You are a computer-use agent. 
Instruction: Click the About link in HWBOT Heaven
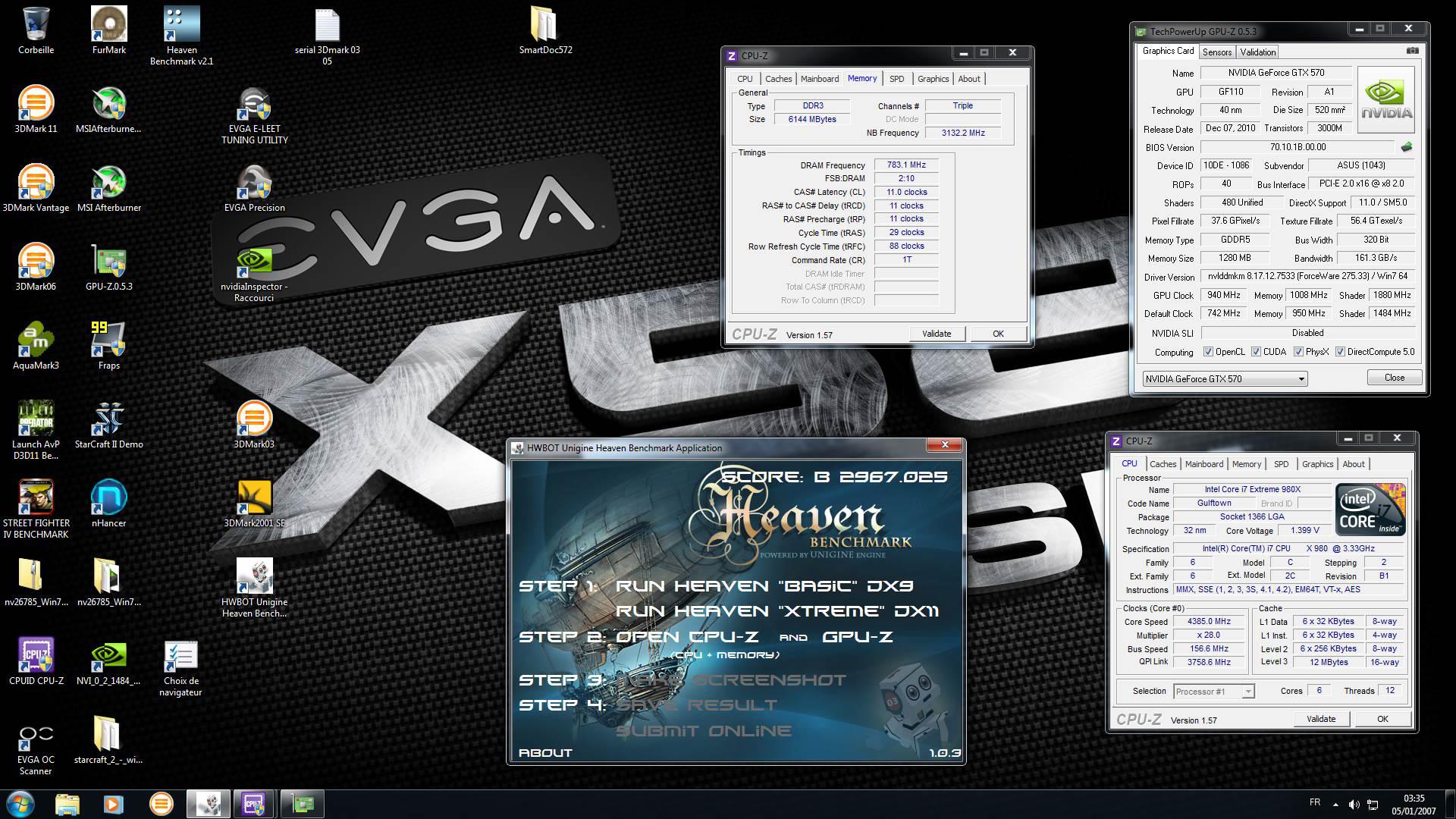click(x=545, y=753)
